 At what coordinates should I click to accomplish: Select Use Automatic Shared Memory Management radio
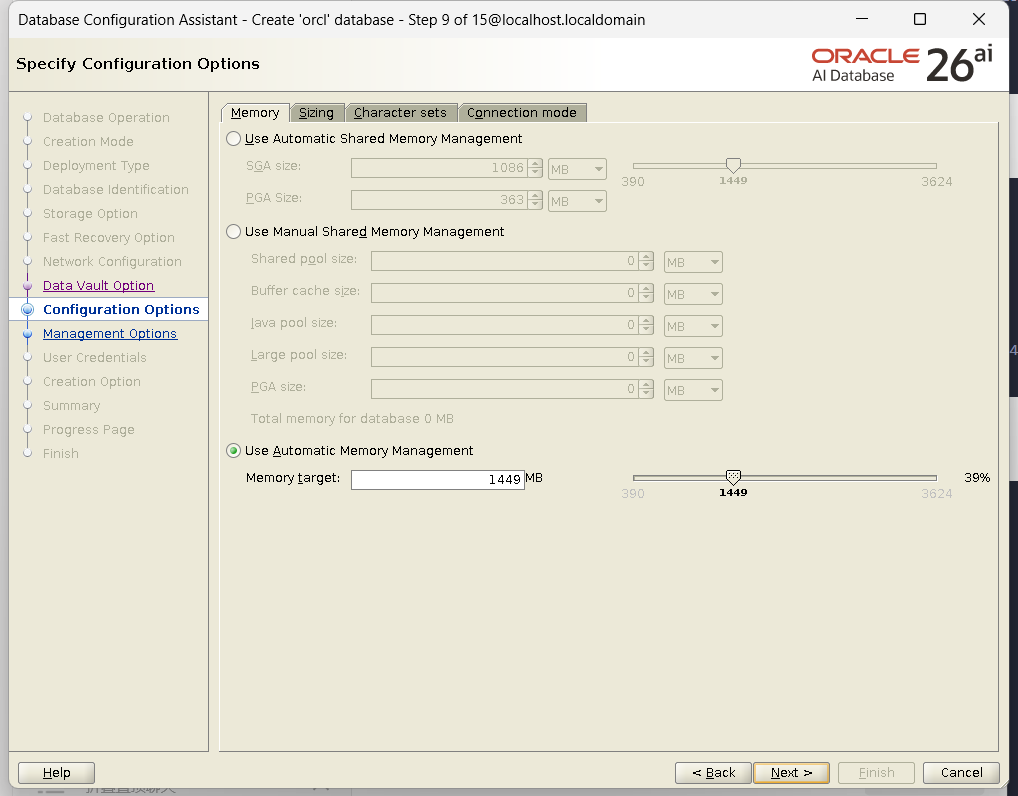(234, 139)
